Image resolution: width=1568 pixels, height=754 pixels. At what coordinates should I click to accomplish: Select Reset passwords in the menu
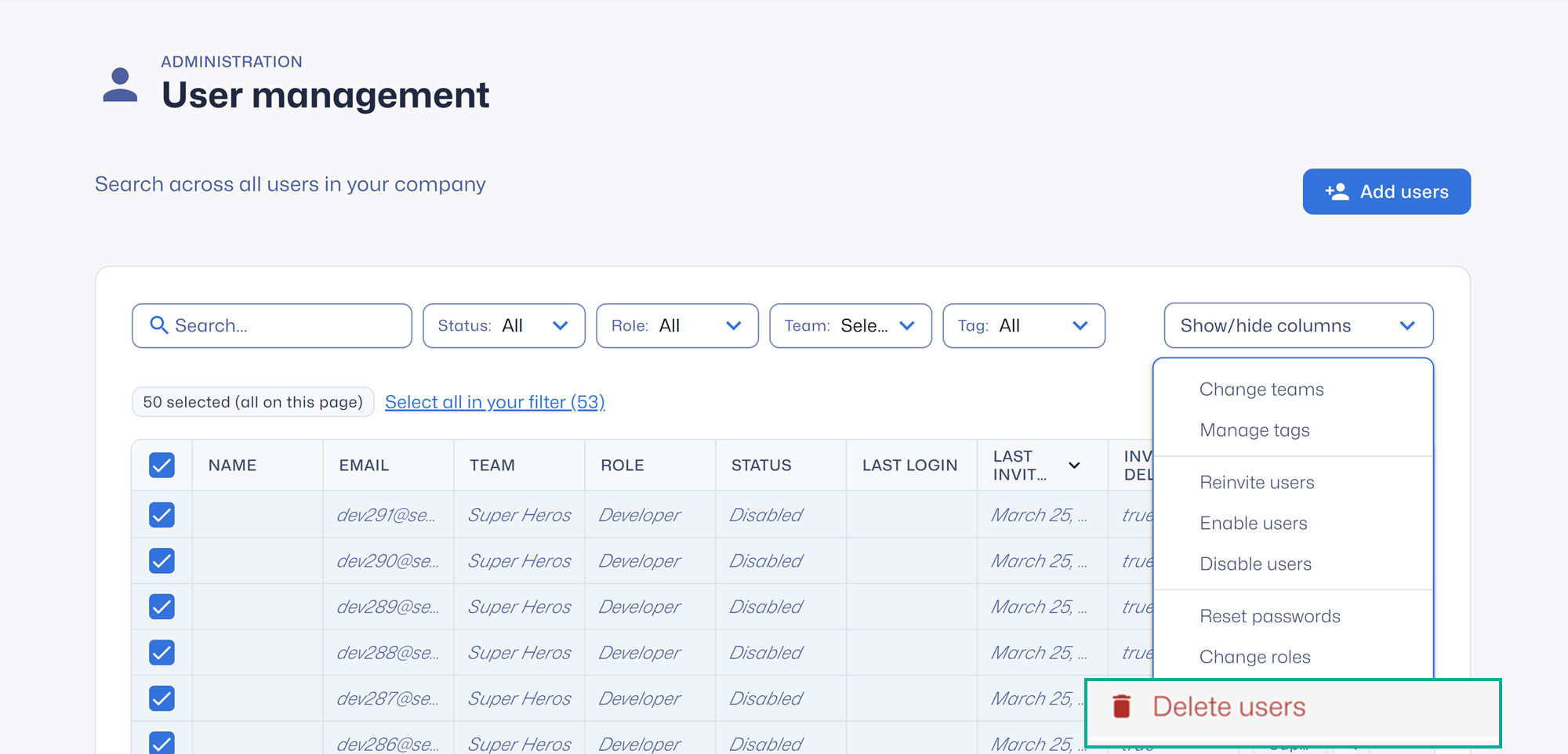click(x=1270, y=617)
